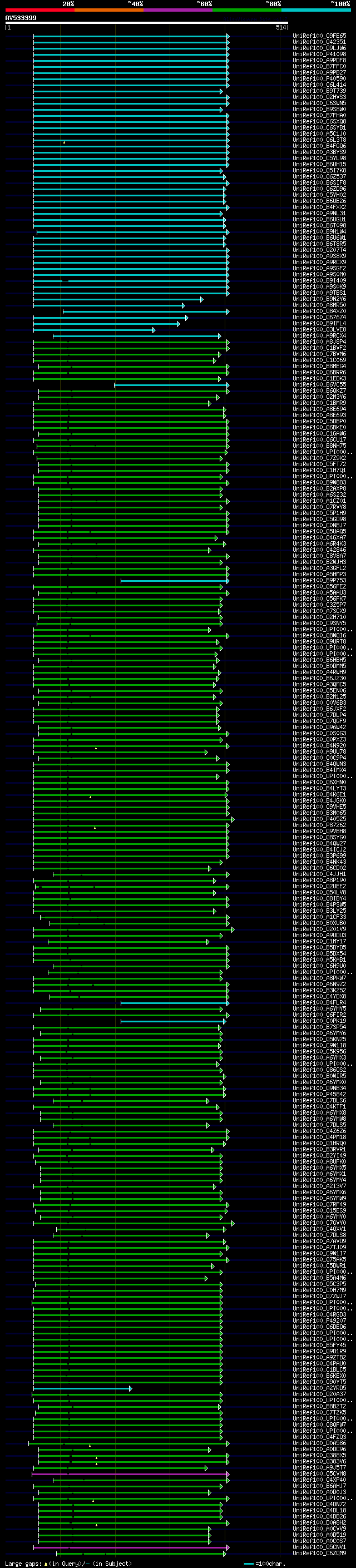Click the purple alignment bar for UniRef100_Q5CNV1
Viewport: 356px width, 1568px height.
pos(131,1547)
